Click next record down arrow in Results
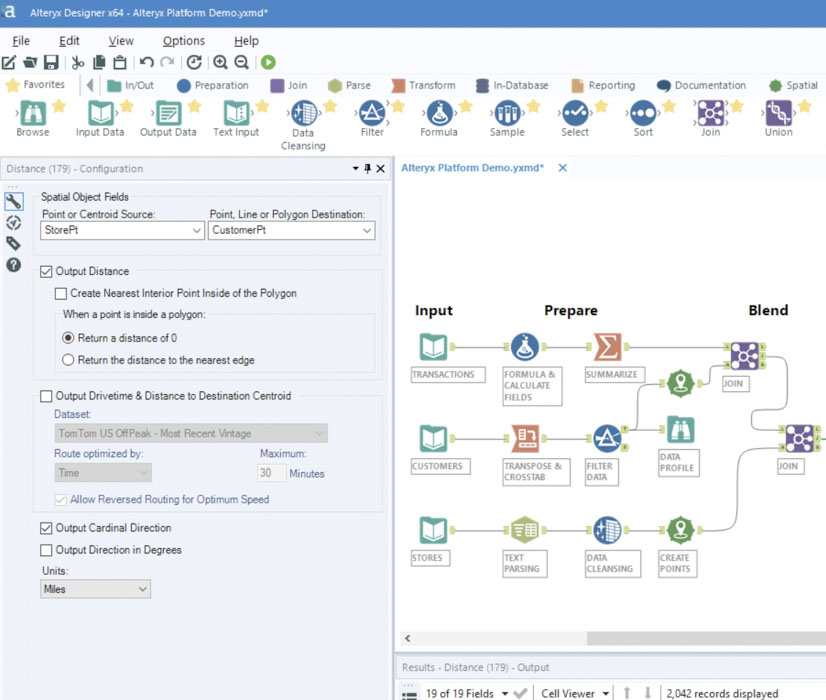This screenshot has height=700, width=826. pos(648,693)
